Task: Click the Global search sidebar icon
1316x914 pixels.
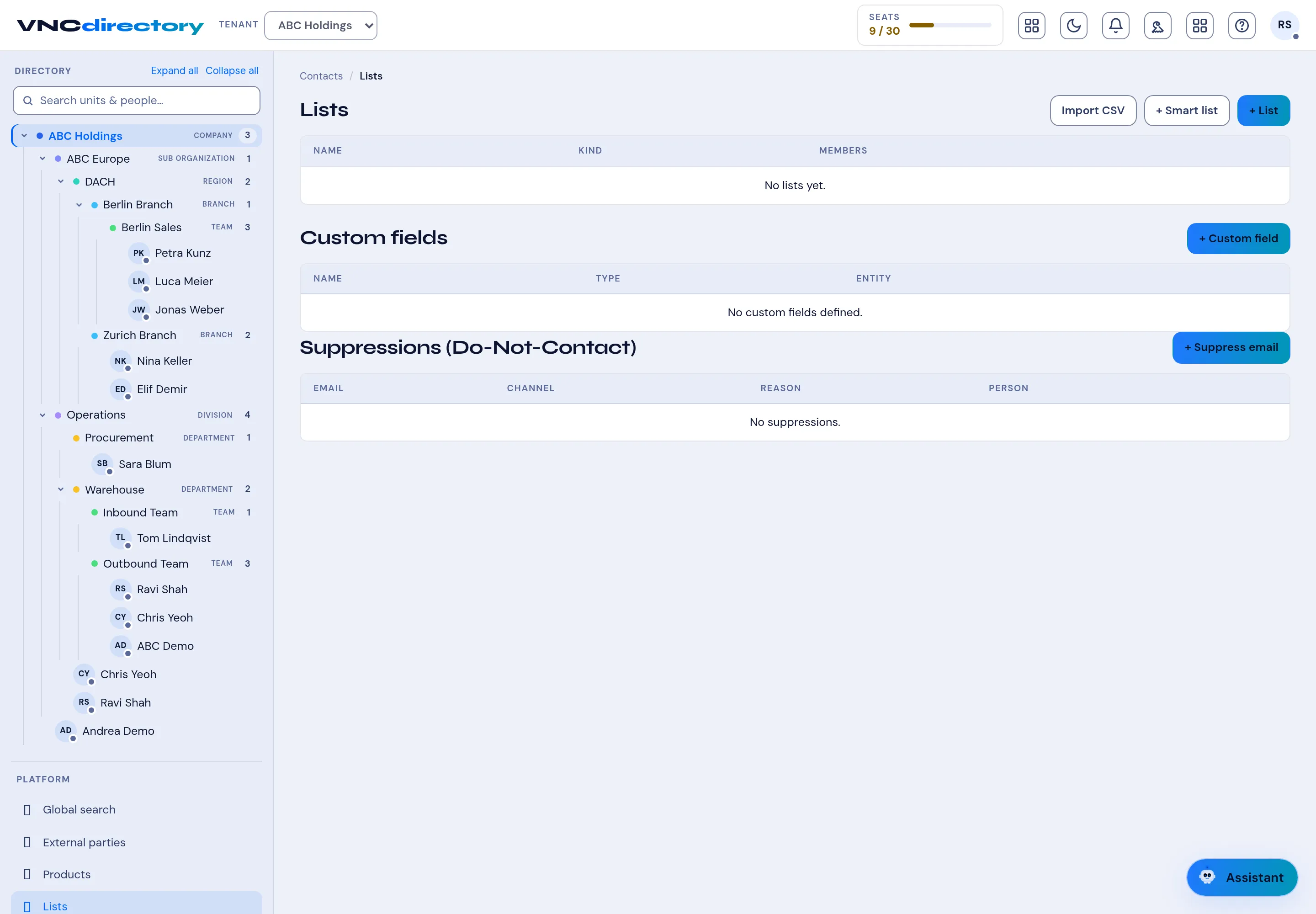Action: [27, 810]
